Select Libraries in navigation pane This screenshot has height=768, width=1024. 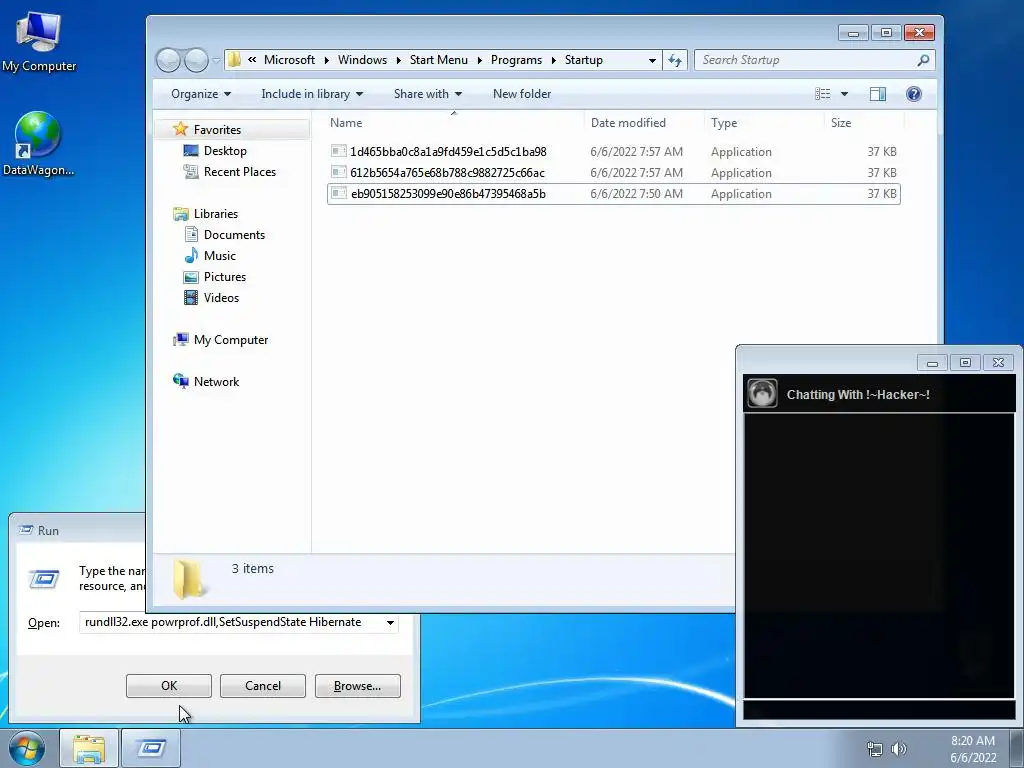click(x=216, y=214)
